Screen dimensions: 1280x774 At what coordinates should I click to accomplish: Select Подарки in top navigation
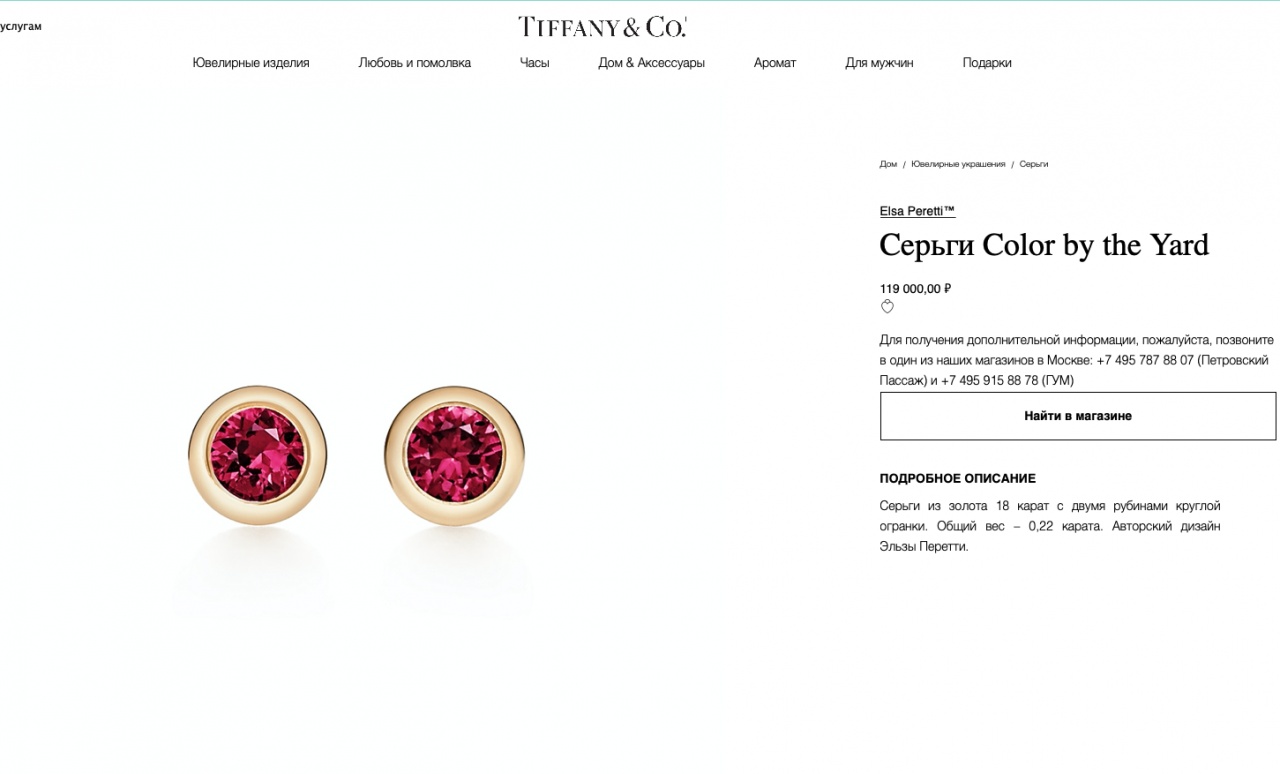tap(987, 62)
